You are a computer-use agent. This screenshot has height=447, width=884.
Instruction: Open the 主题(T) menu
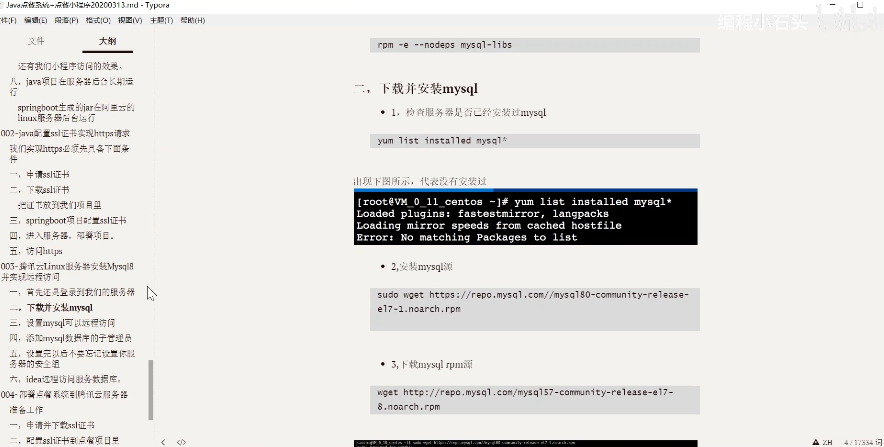[161, 20]
